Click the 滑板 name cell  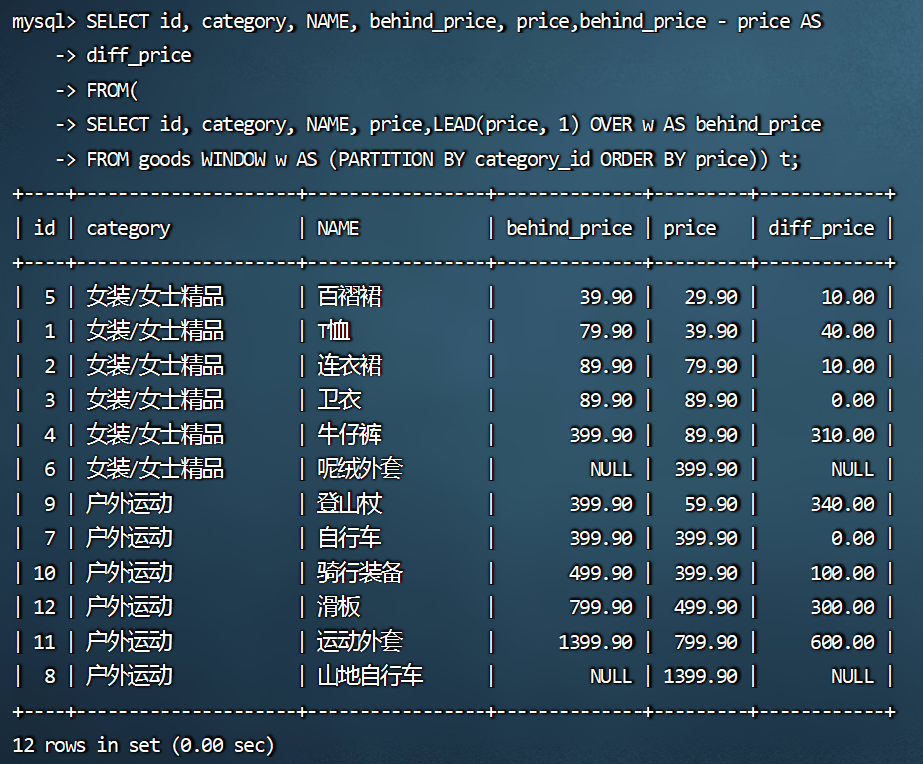pyautogui.click(x=338, y=607)
